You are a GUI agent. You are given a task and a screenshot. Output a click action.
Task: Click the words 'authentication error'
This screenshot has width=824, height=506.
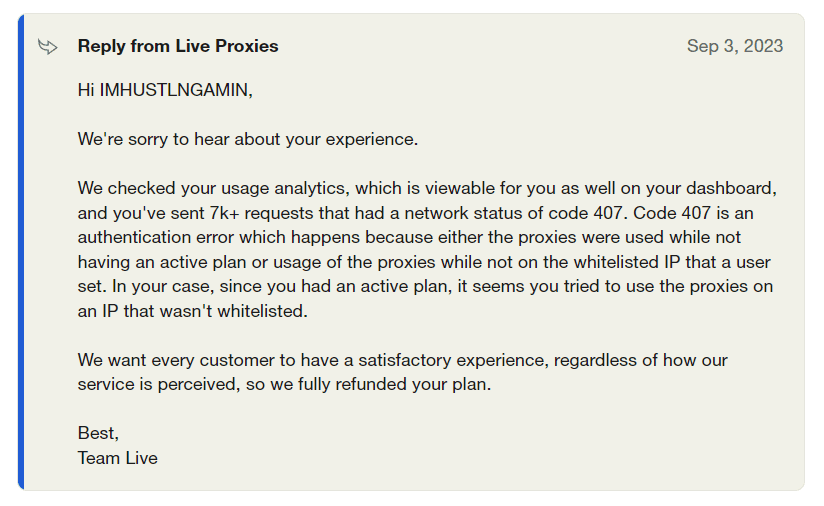(156, 237)
